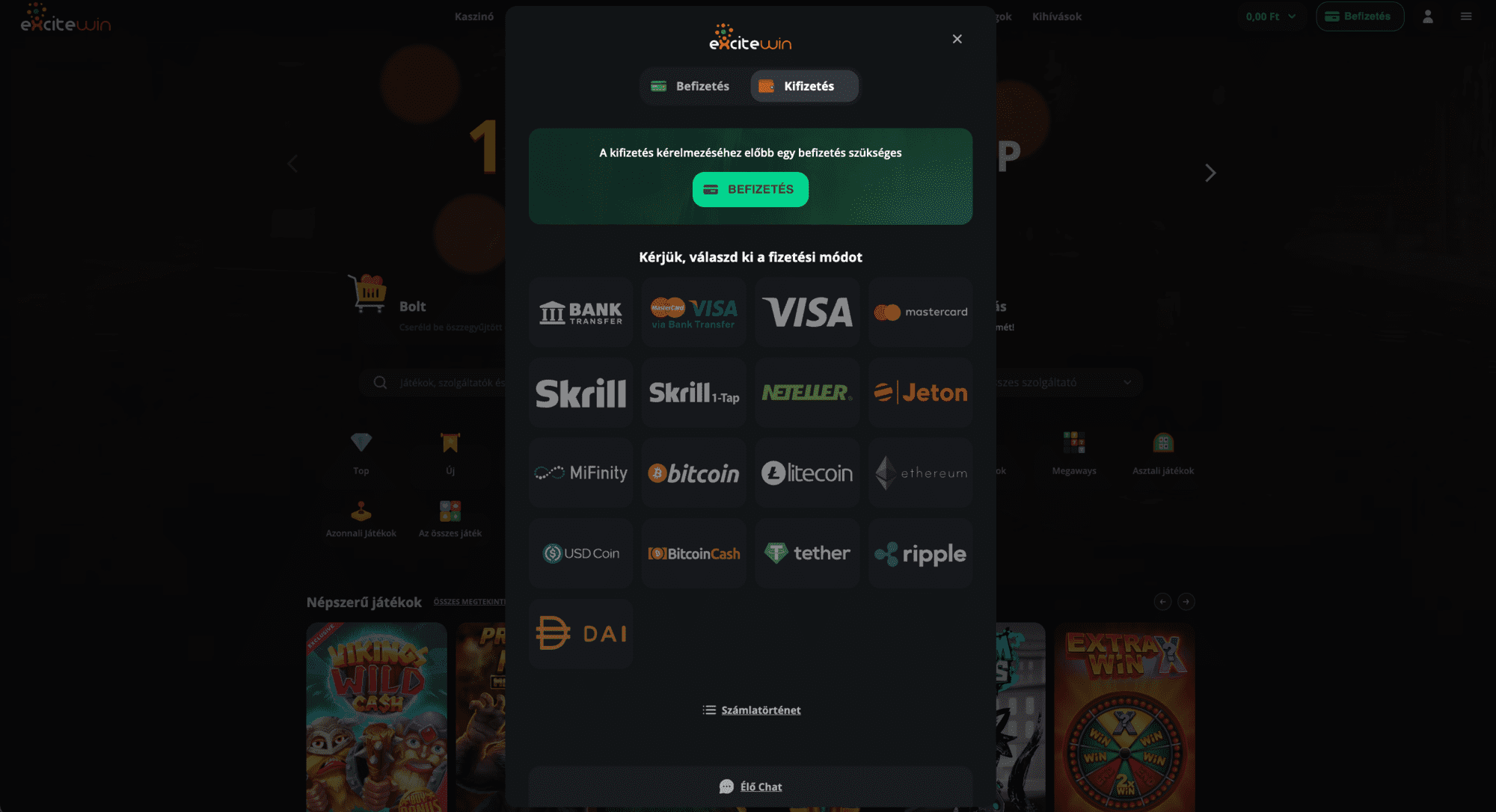Click the Skrill payment method option
Image resolution: width=1496 pixels, height=812 pixels.
580,391
